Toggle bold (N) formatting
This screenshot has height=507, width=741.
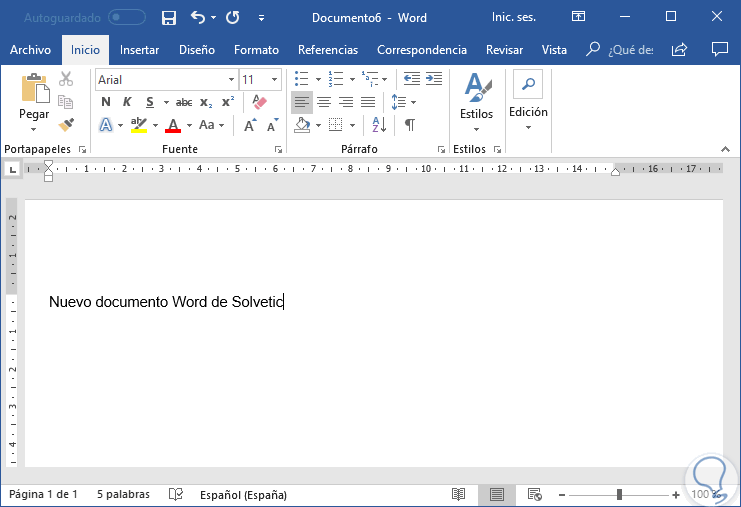click(106, 102)
